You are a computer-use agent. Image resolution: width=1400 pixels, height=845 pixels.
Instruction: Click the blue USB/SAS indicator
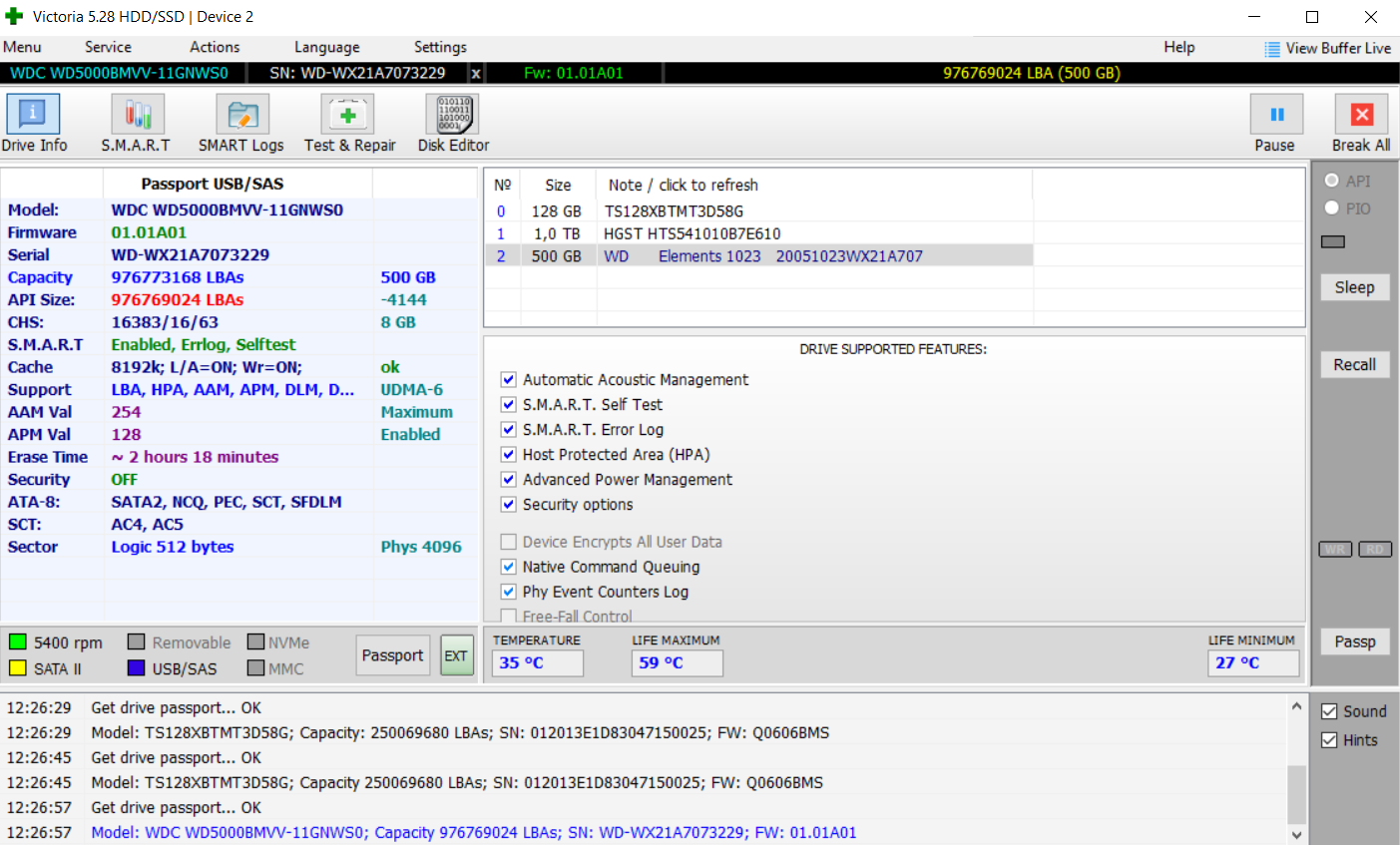tap(136, 667)
